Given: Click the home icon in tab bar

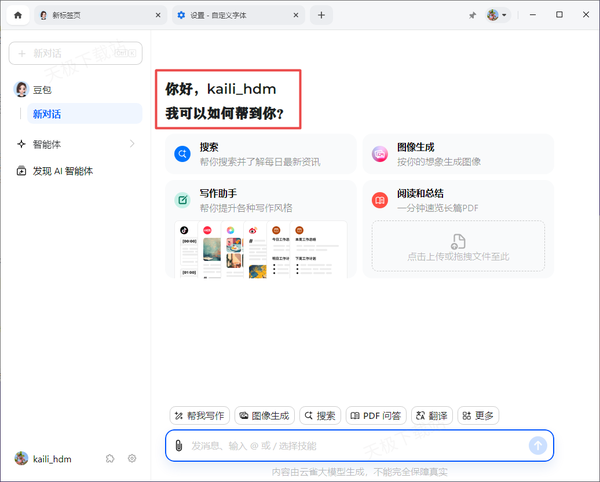Looking at the screenshot, I should pos(17,15).
